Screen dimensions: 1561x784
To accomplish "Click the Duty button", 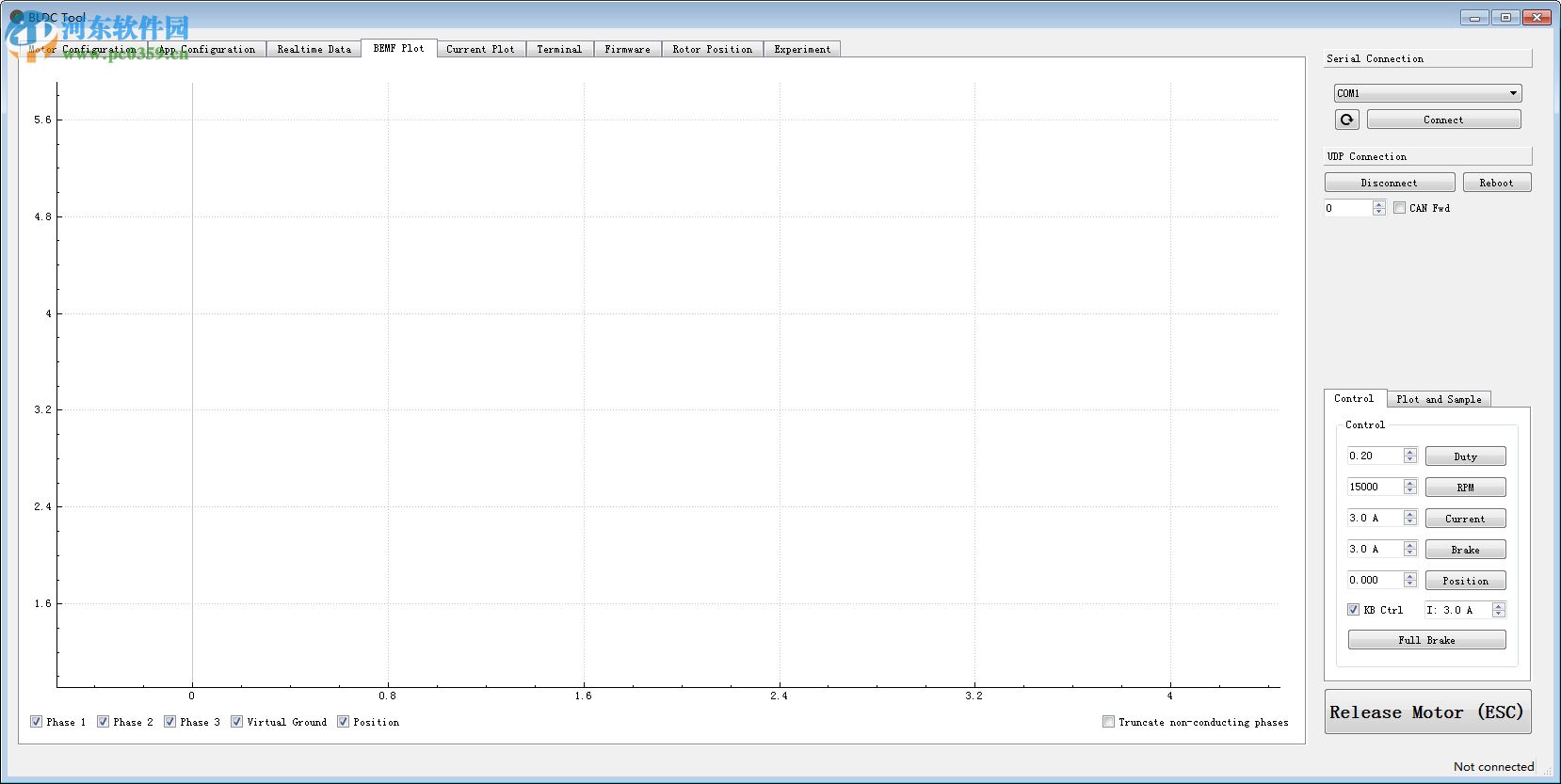I will 1466,456.
